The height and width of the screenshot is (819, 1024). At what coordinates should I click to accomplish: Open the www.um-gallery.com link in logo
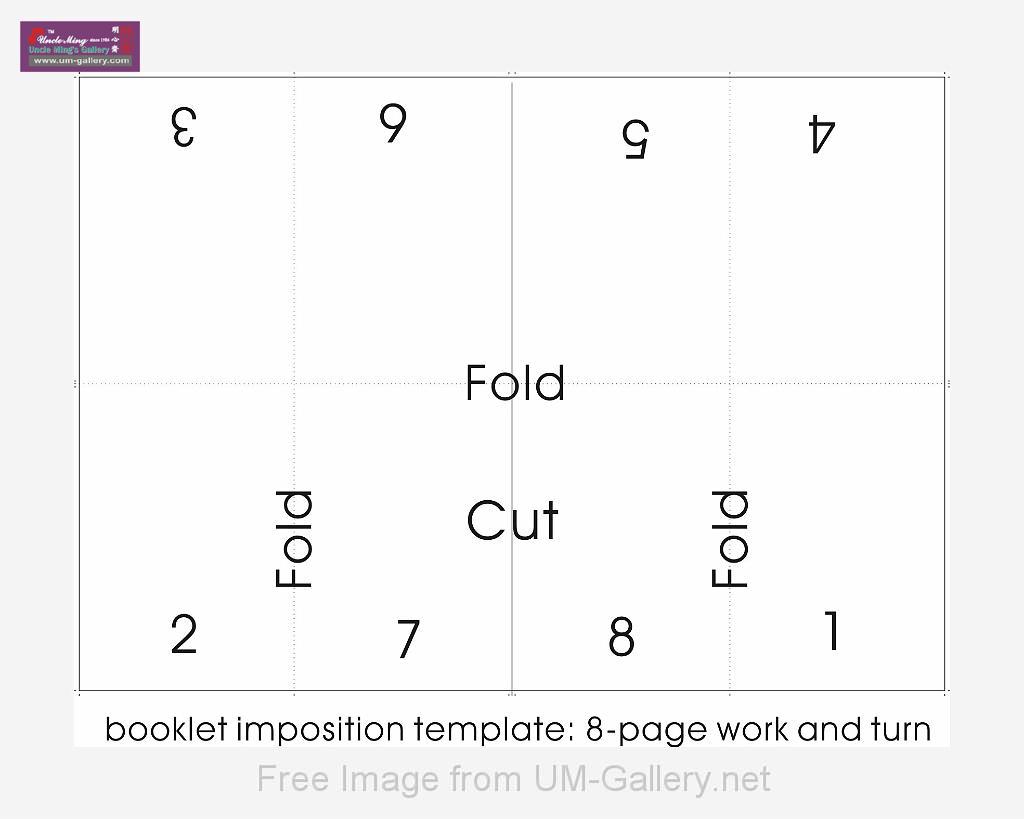pyautogui.click(x=81, y=61)
